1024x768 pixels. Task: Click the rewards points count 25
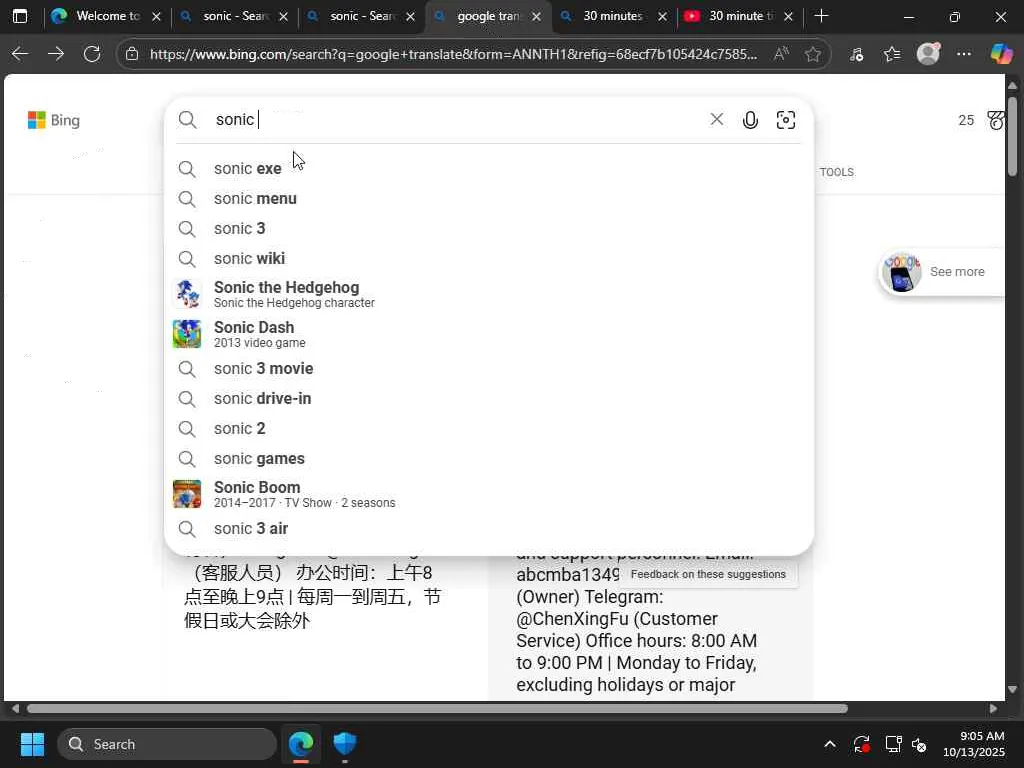click(966, 120)
